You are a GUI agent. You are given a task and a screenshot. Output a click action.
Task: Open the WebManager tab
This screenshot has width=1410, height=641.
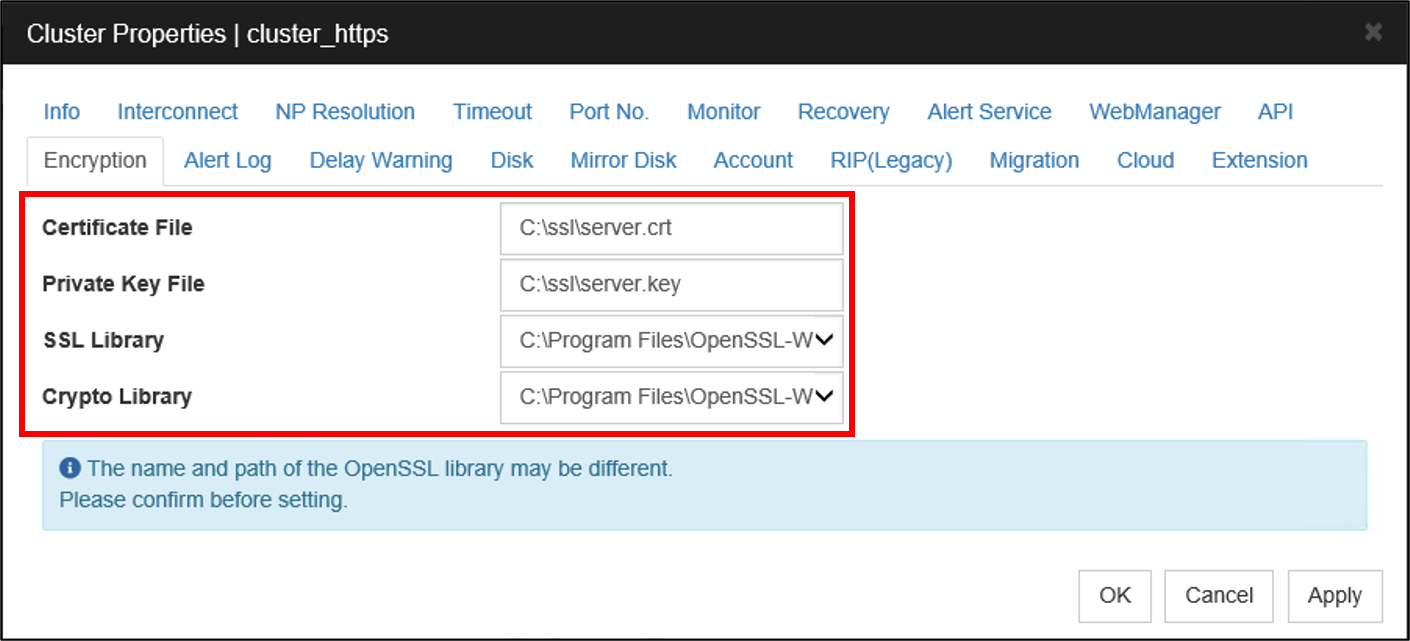[1154, 112]
